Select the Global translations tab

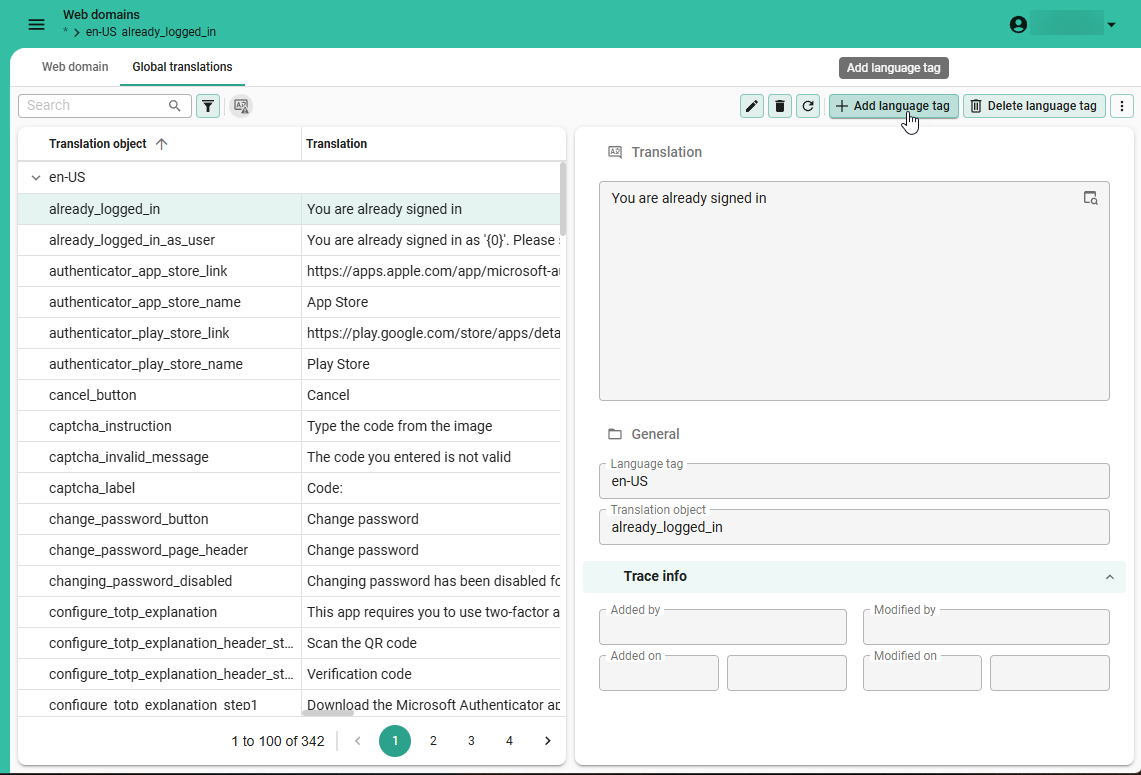[x=182, y=67]
